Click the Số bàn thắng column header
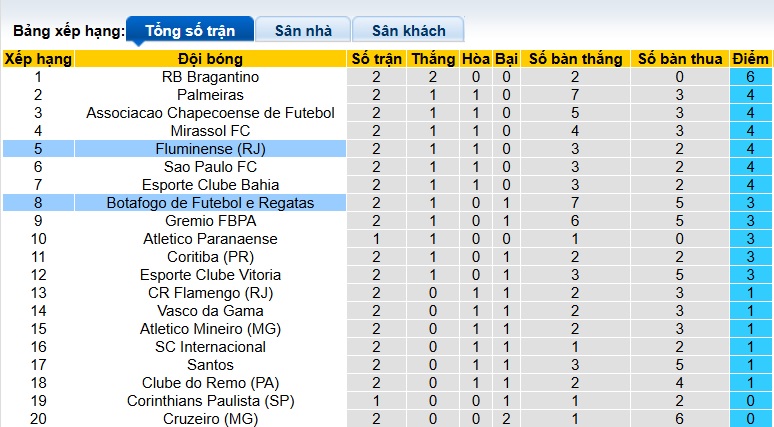This screenshot has height=427, width=774. point(575,59)
